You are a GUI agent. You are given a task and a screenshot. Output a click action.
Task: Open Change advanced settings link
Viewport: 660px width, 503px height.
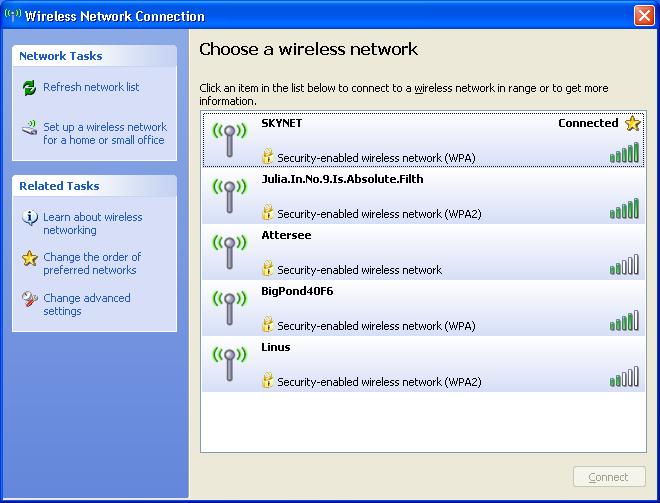click(87, 304)
